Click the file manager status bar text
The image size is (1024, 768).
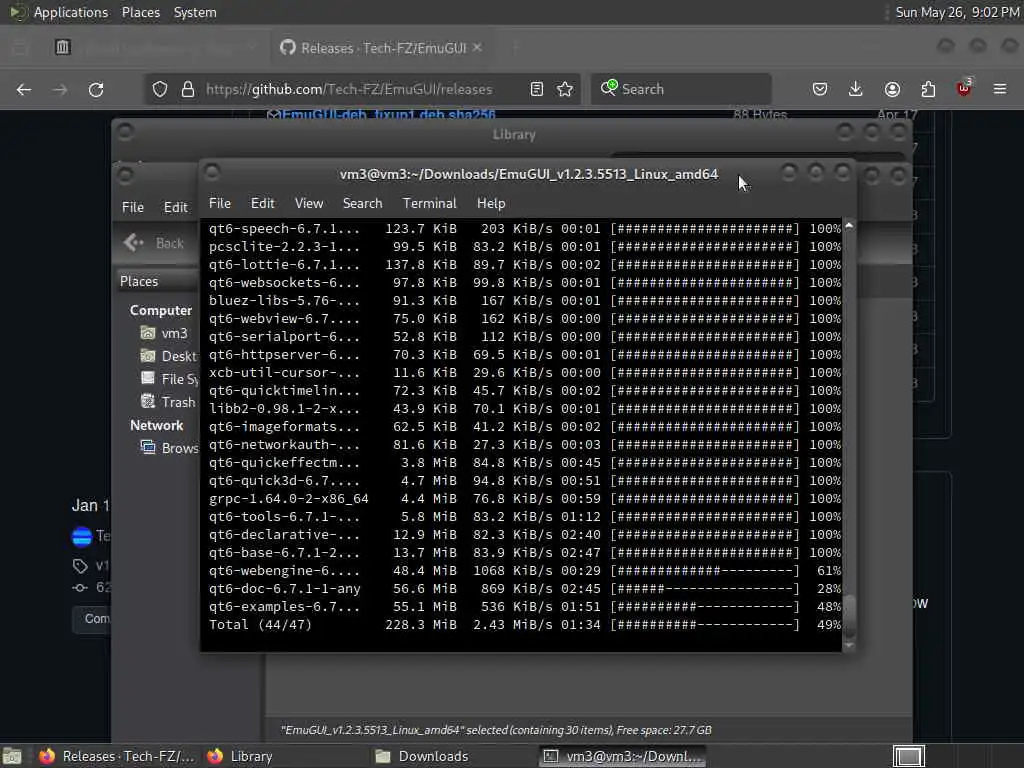pyautogui.click(x=496, y=730)
